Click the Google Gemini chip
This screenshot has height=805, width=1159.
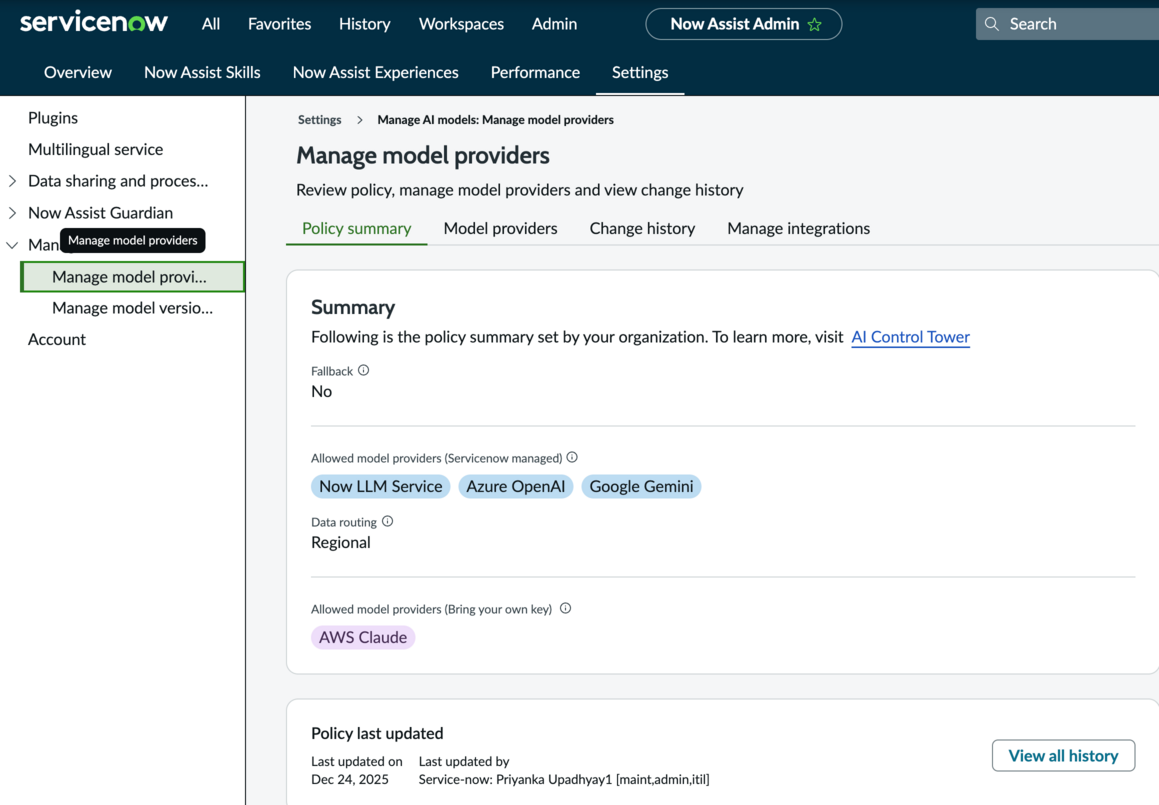pyautogui.click(x=642, y=486)
